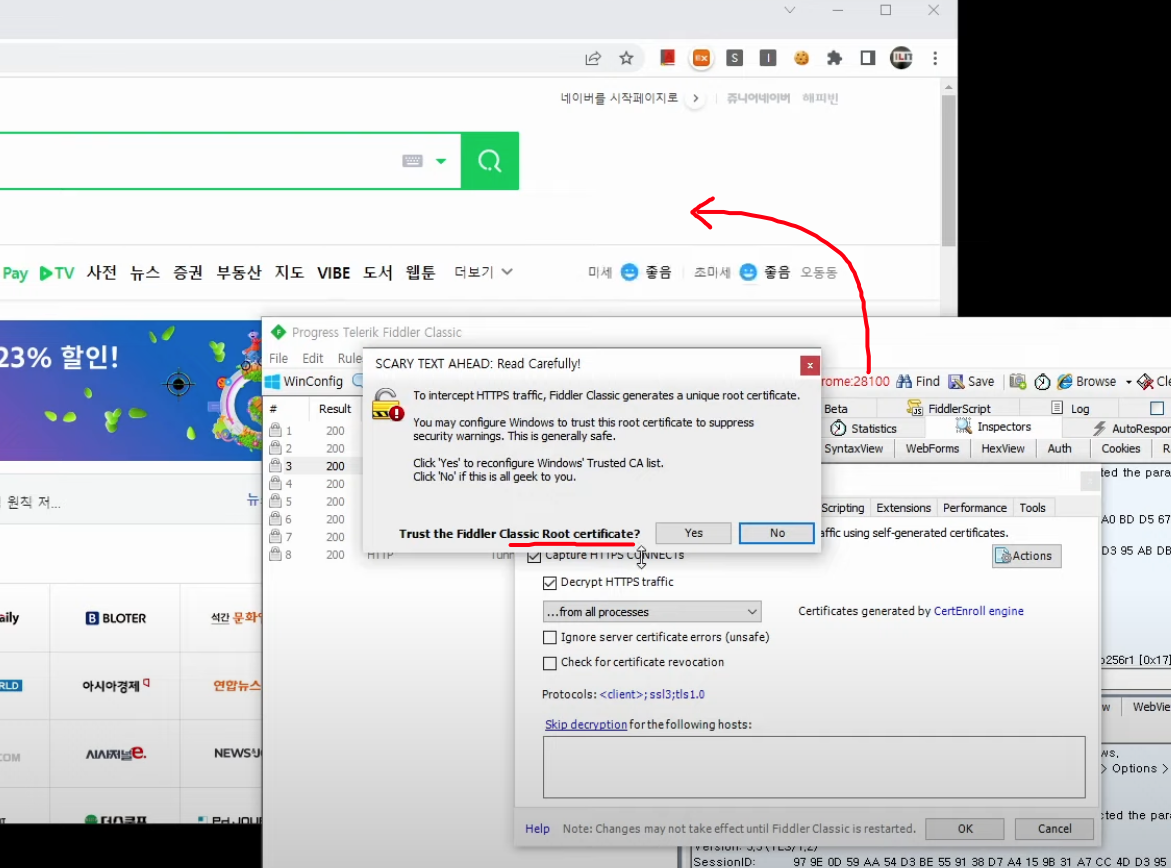Toggle Decrypt HTTPS traffic checkbox
The image size is (1171, 868).
(550, 583)
